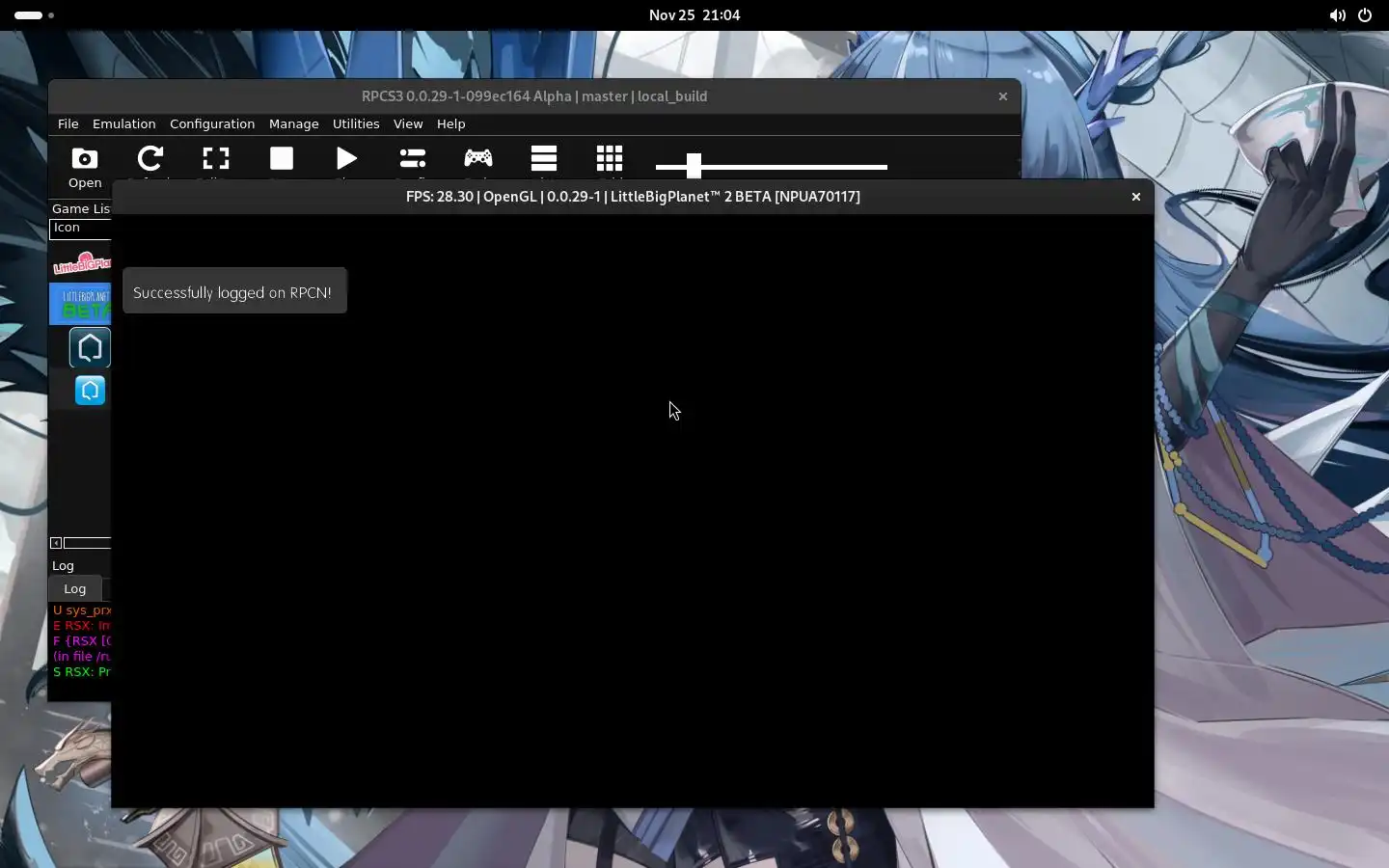This screenshot has width=1389, height=868.
Task: Click the magenta 'F {RSX' log line
Action: pos(81,641)
